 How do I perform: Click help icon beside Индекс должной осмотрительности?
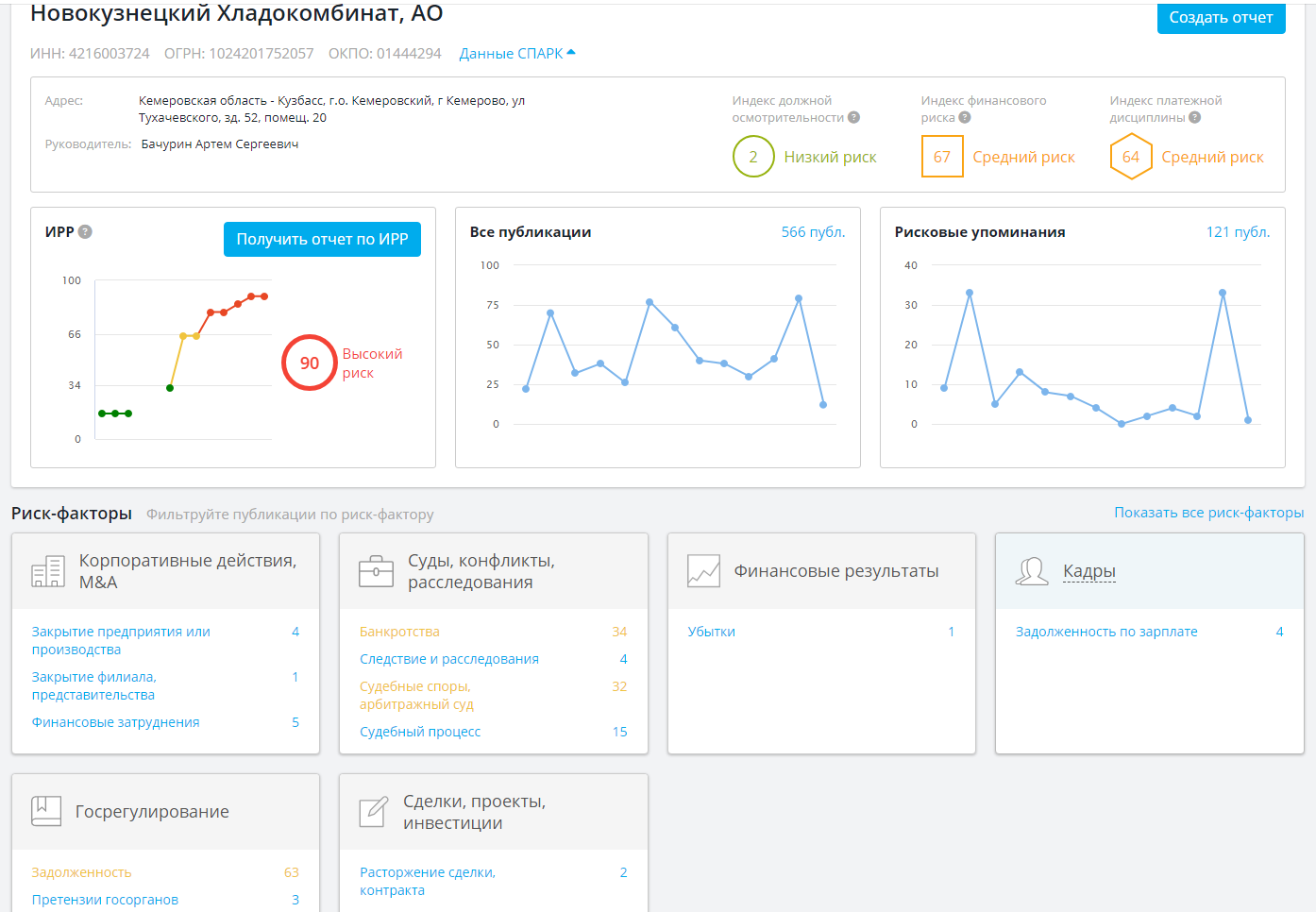coord(853,118)
